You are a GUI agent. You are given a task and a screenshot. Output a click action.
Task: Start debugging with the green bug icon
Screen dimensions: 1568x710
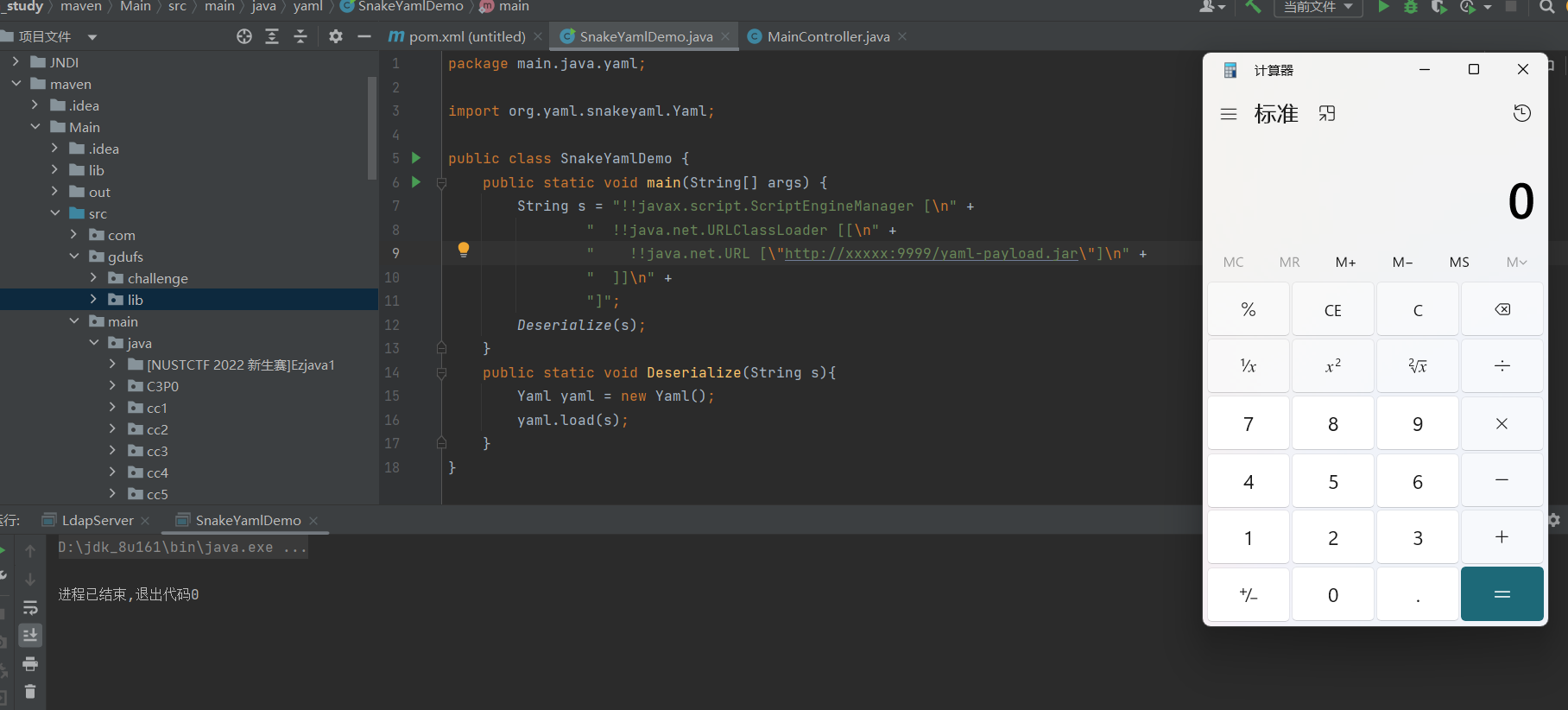[x=1411, y=7]
